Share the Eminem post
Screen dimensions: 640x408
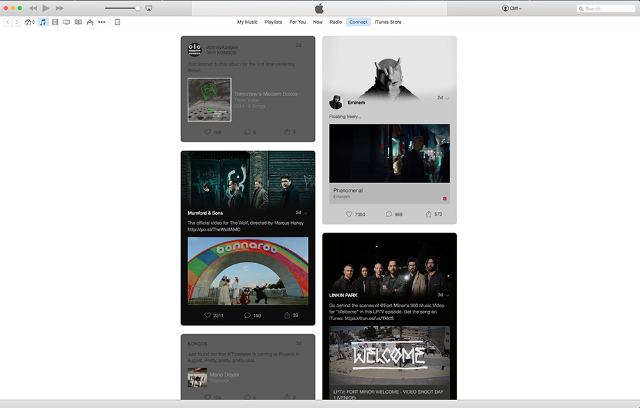pos(429,214)
